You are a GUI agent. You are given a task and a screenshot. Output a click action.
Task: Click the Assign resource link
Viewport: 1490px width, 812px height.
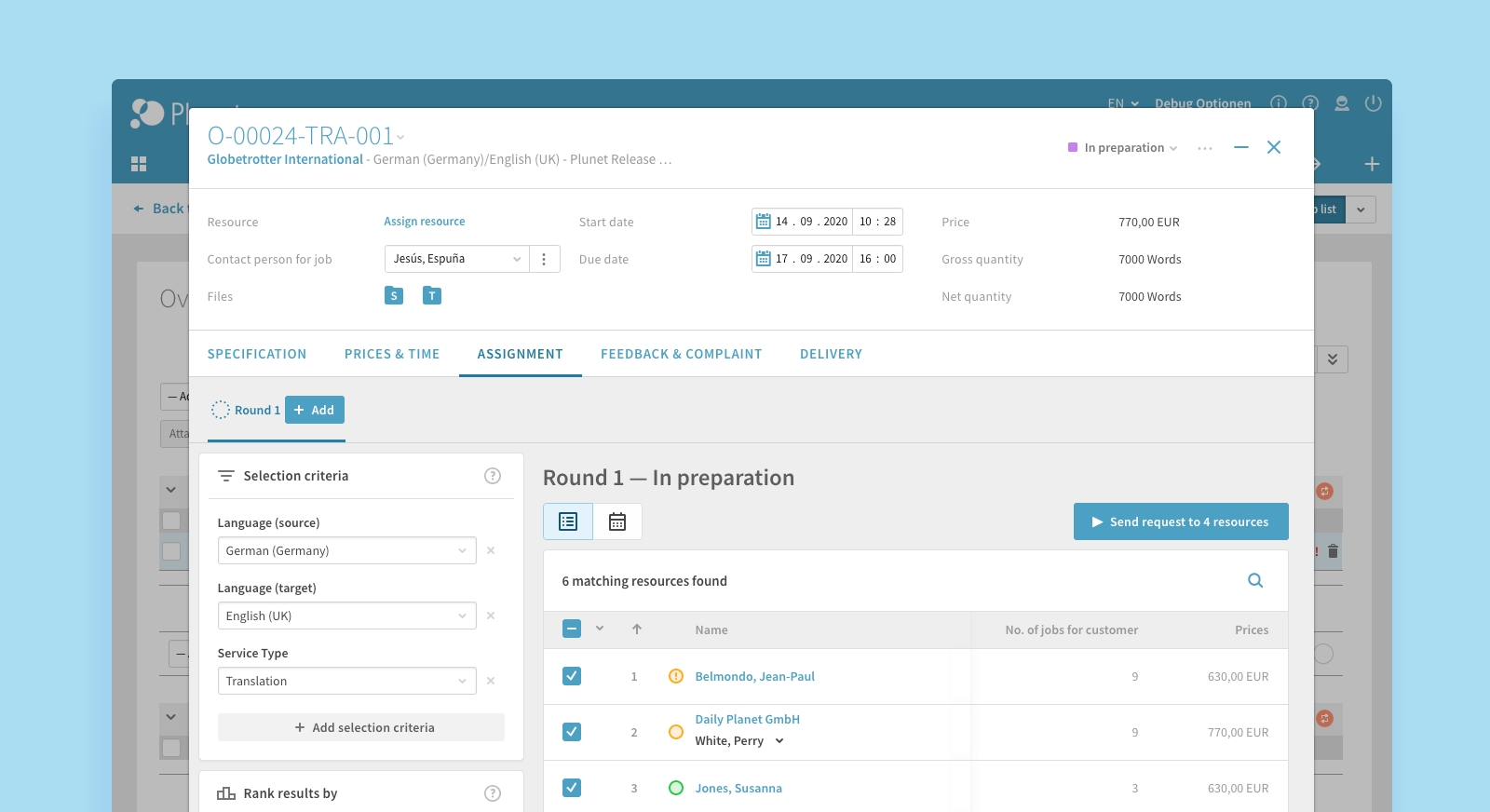pyautogui.click(x=425, y=222)
